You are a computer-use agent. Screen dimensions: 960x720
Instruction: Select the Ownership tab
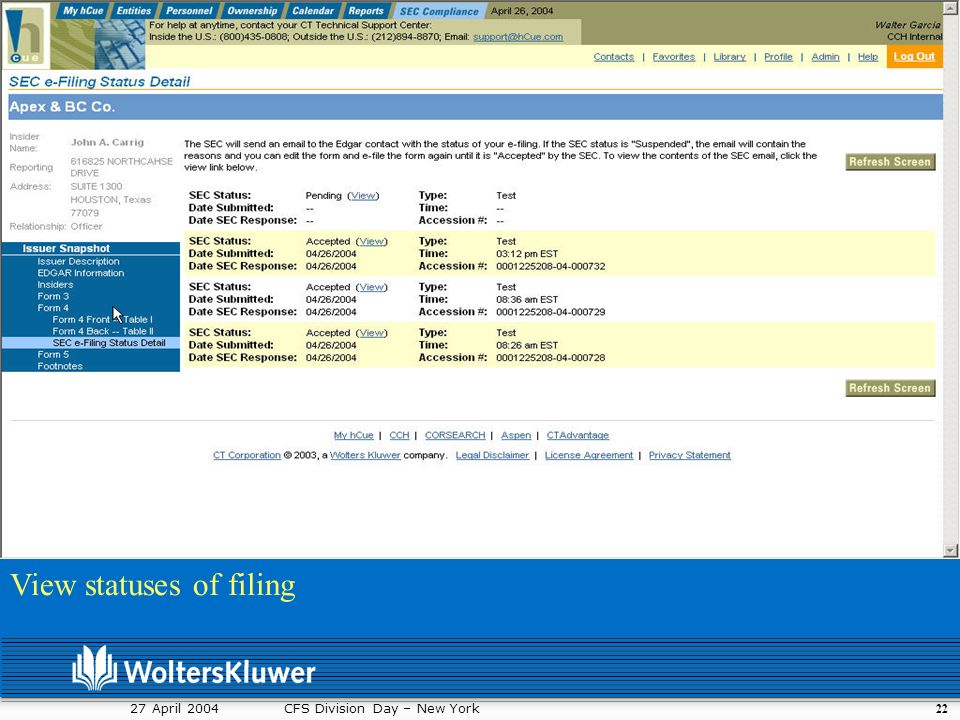(252, 10)
